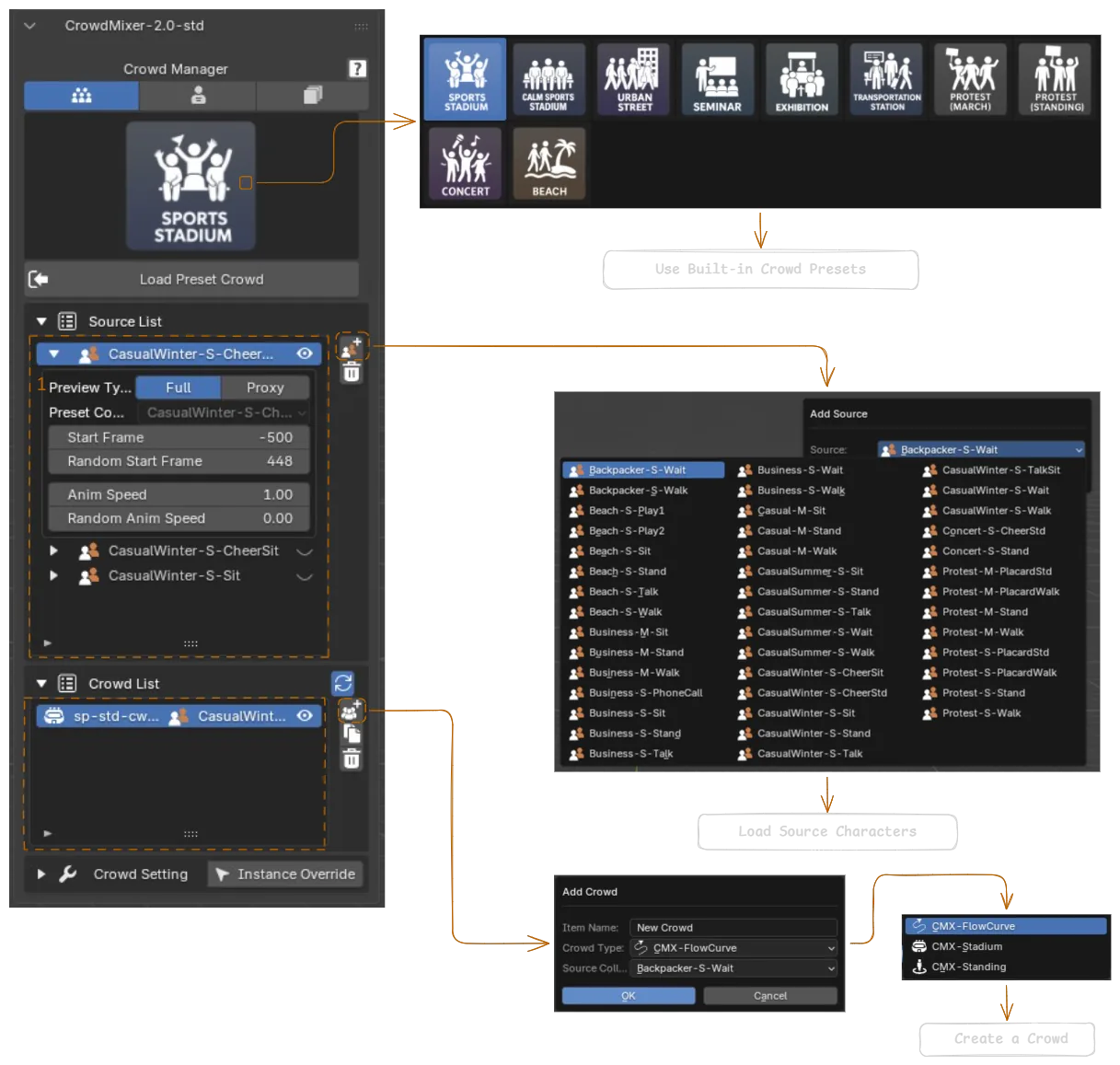The width and height of the screenshot is (1120, 1065).
Task: Collapse the Crowd List section
Action: coord(41,683)
